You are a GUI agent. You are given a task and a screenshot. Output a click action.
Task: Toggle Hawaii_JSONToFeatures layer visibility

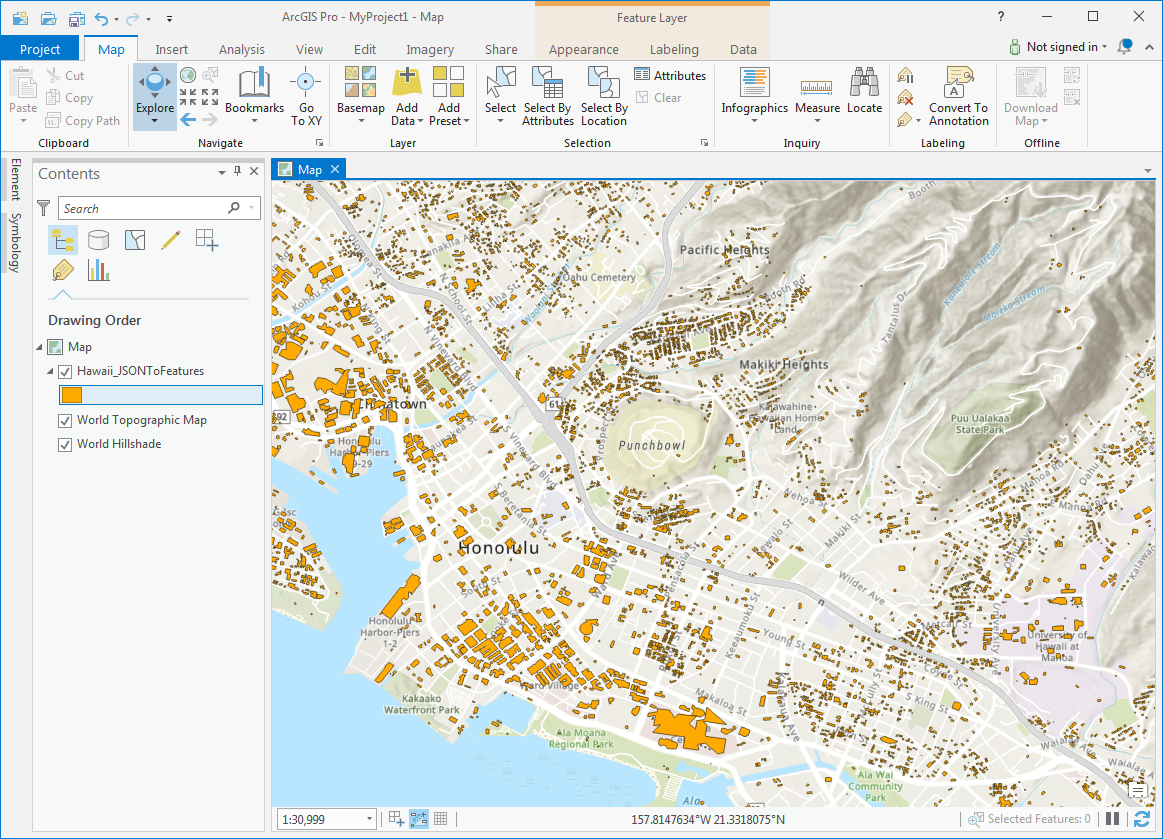65,371
